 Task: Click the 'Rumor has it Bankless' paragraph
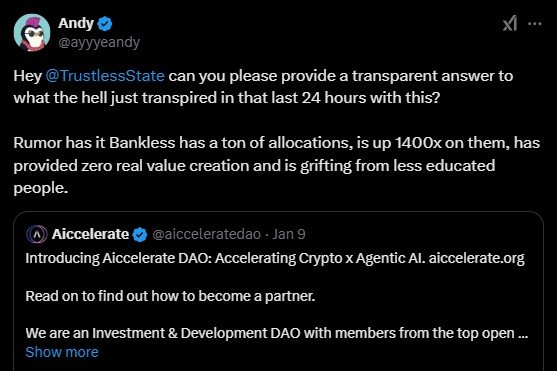(277, 165)
